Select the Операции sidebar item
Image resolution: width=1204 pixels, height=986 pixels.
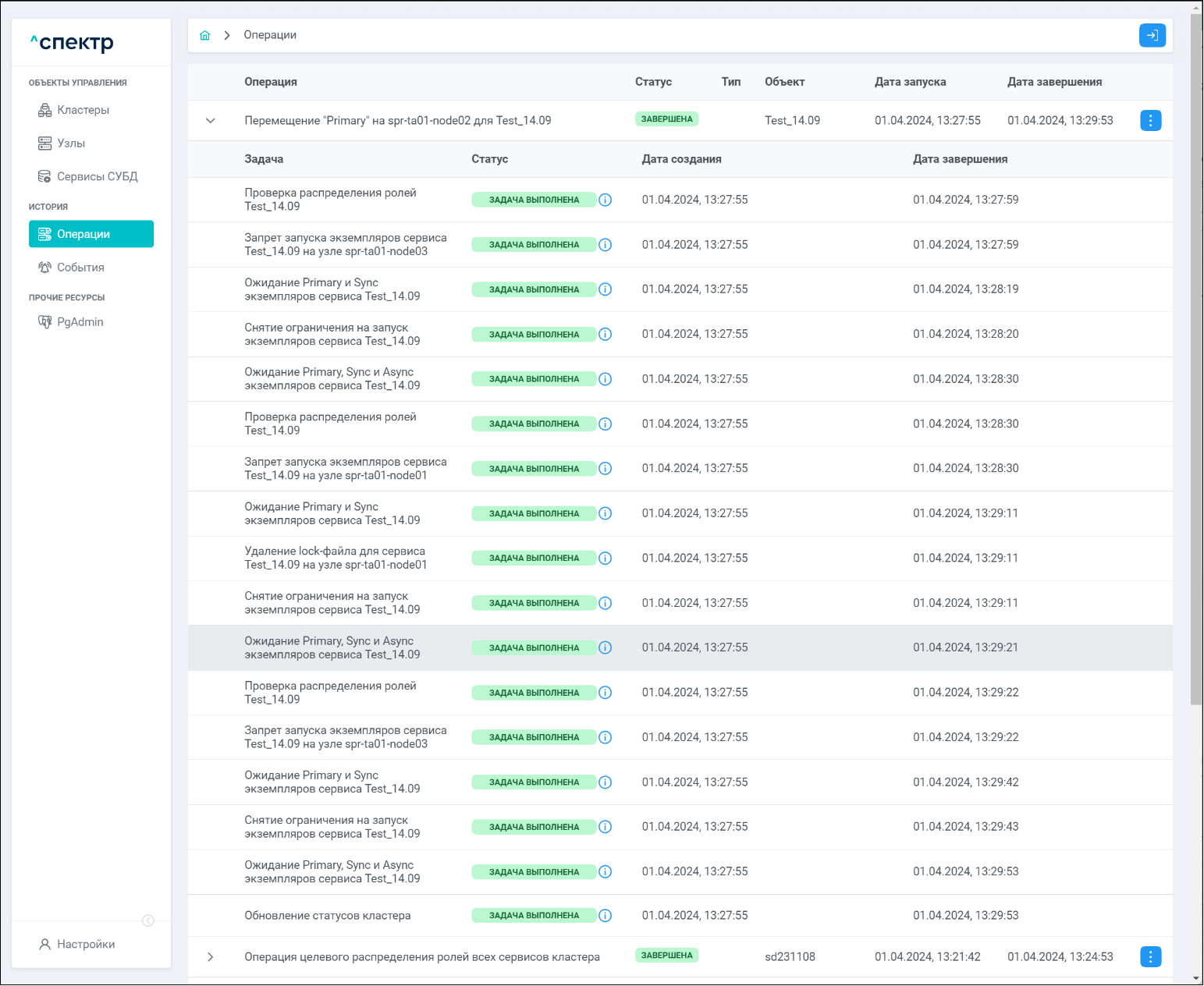(91, 234)
